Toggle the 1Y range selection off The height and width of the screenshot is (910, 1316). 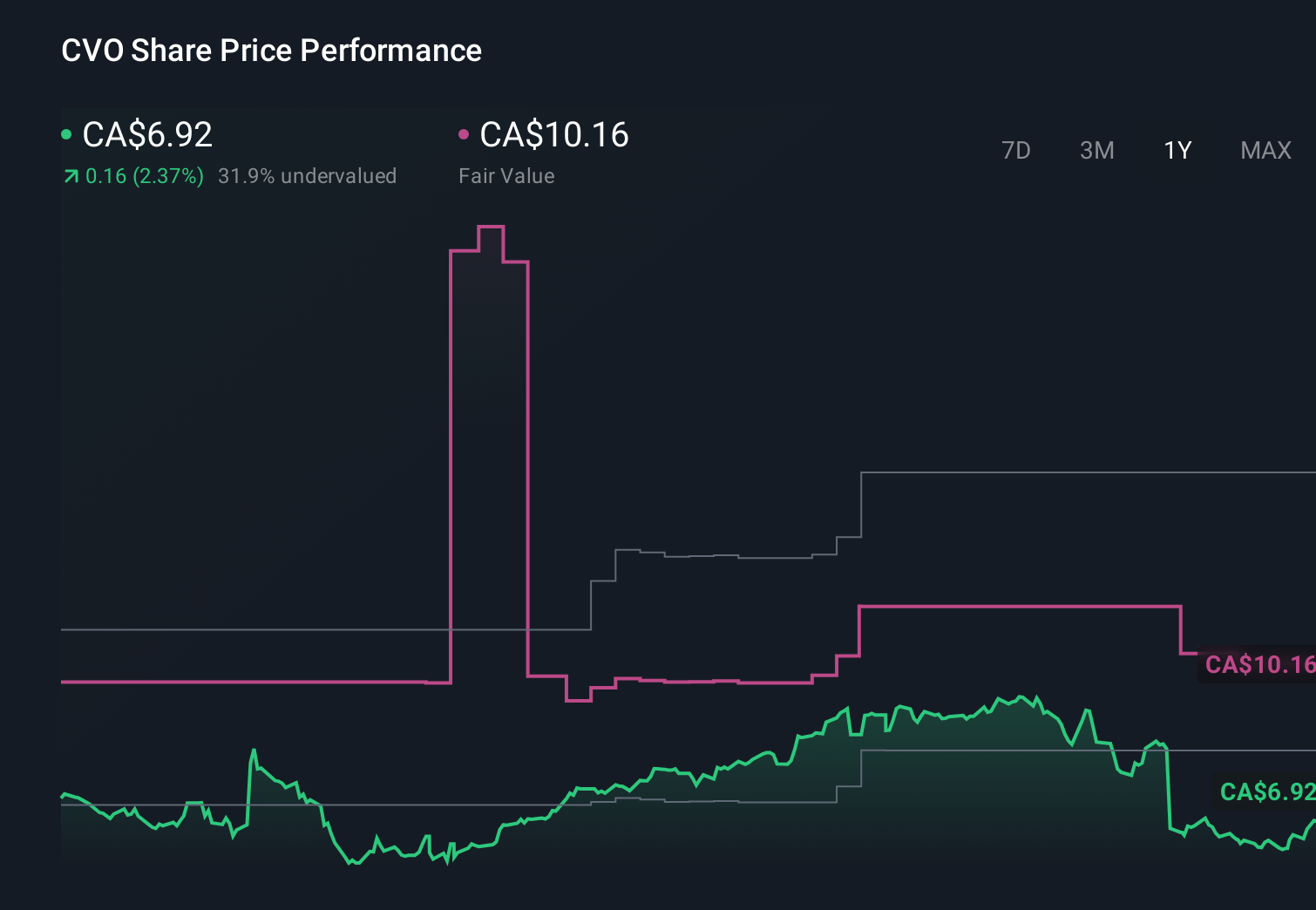pyautogui.click(x=1177, y=150)
